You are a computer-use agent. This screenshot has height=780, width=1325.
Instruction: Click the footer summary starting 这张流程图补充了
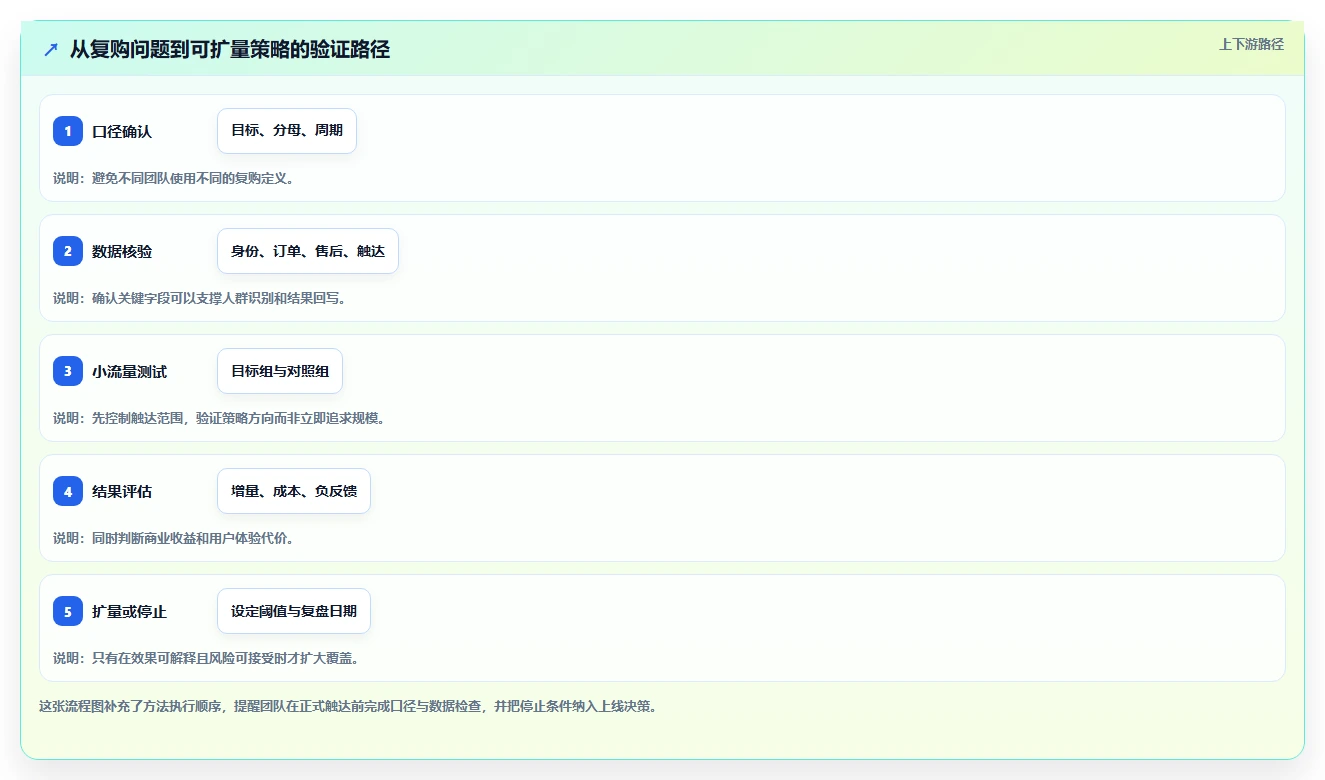[348, 706]
